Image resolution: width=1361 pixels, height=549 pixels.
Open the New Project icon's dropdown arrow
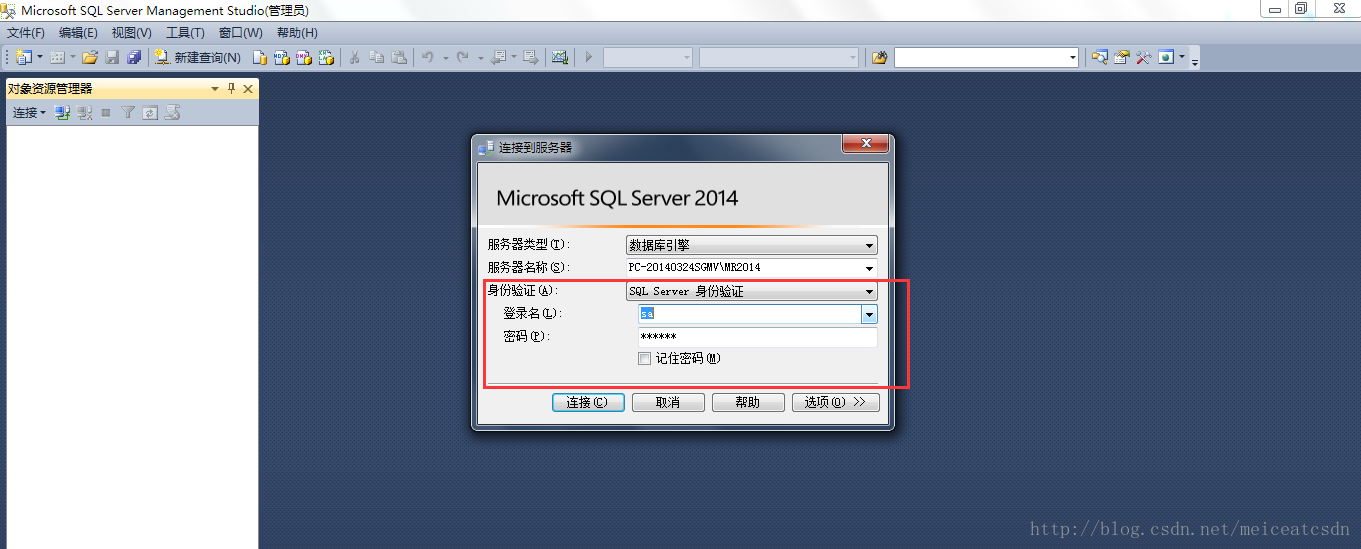coord(40,57)
